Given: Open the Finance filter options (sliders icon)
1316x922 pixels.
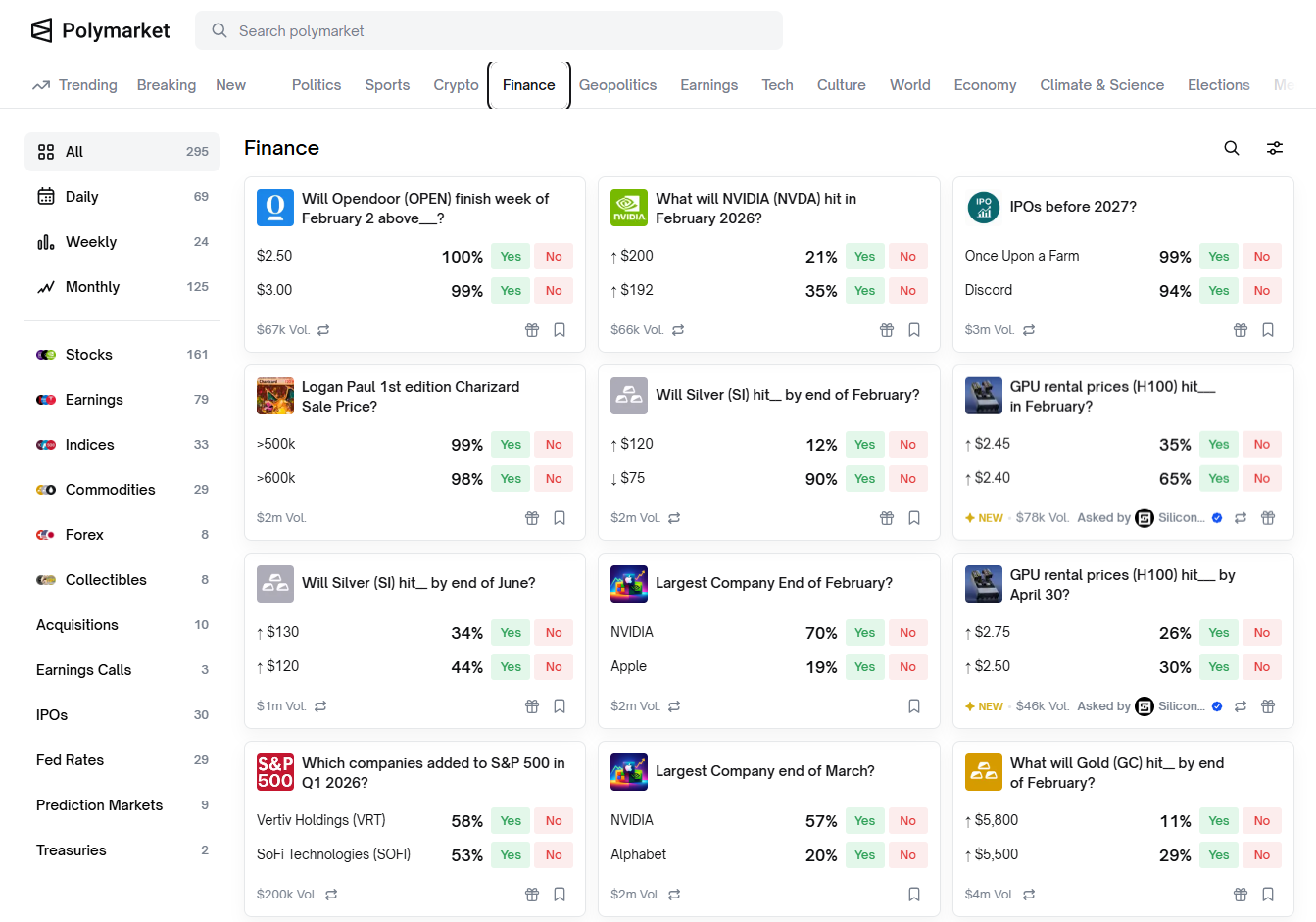Looking at the screenshot, I should click(1275, 148).
